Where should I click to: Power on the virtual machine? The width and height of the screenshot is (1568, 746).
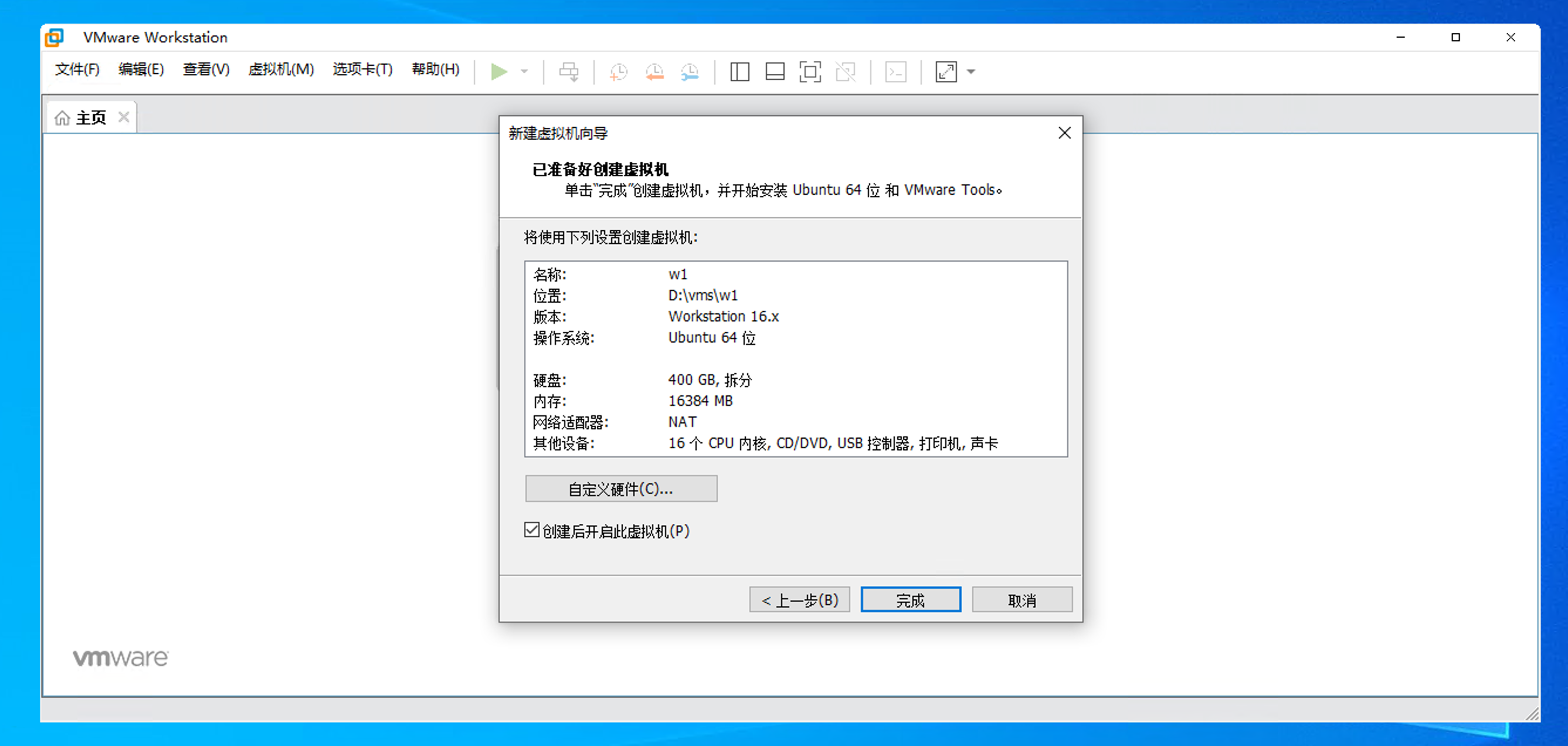click(499, 71)
